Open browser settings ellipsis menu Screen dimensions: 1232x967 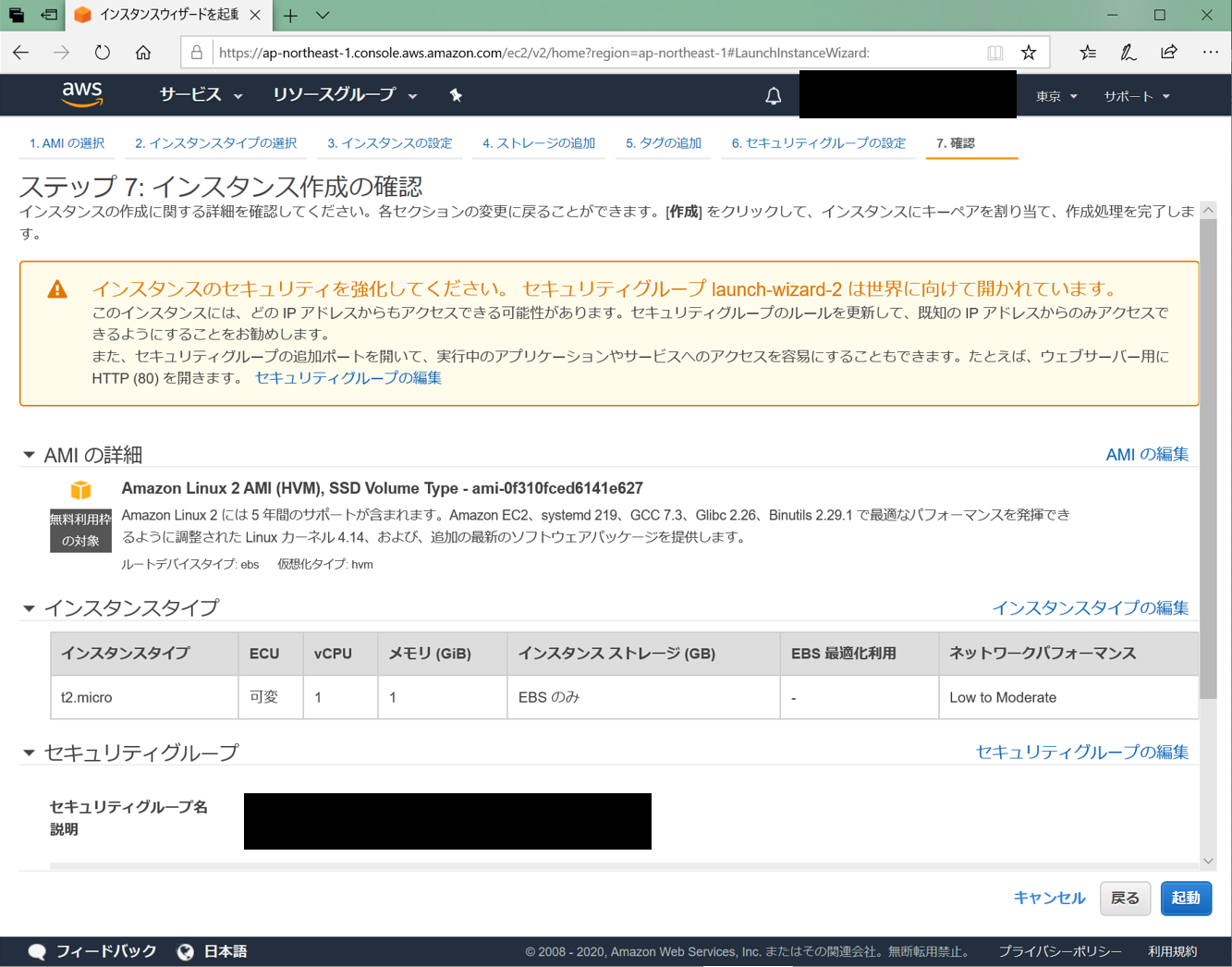coord(1210,53)
